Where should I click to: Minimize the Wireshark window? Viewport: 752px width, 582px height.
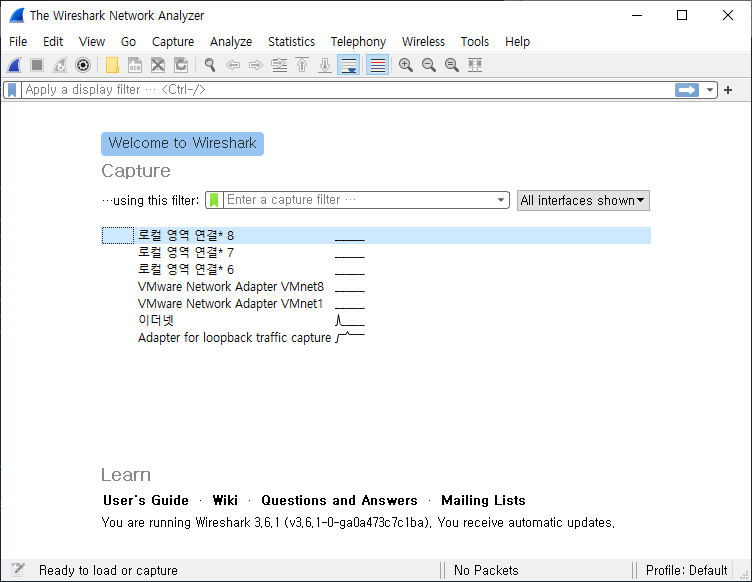click(636, 15)
